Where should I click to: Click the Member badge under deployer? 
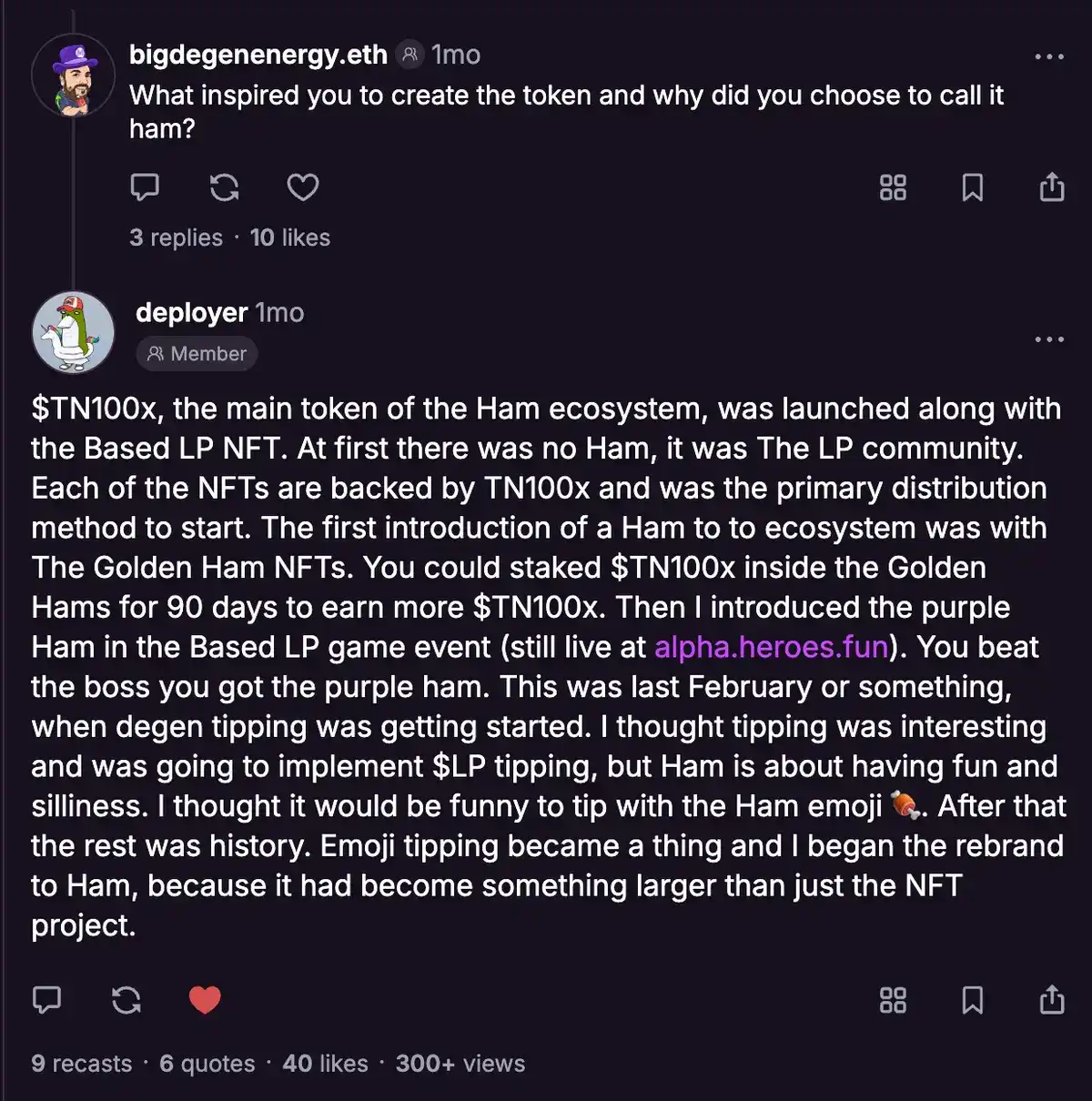[x=197, y=354]
